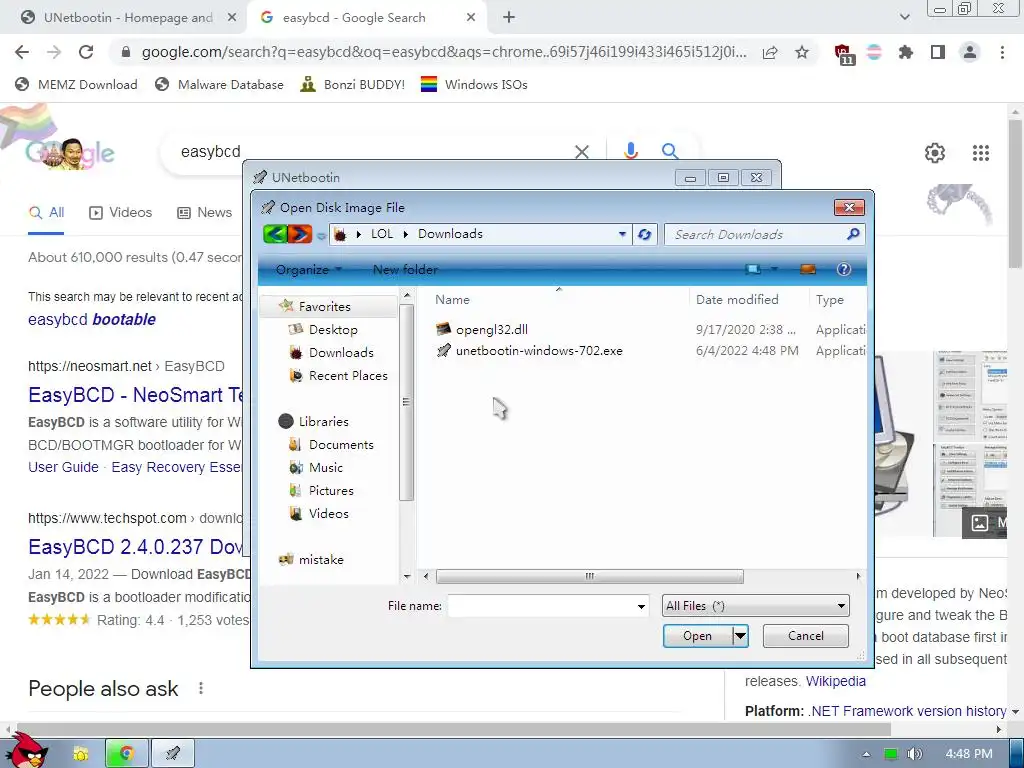
Task: Select Favorites in the navigation pane
Action: pos(324,306)
